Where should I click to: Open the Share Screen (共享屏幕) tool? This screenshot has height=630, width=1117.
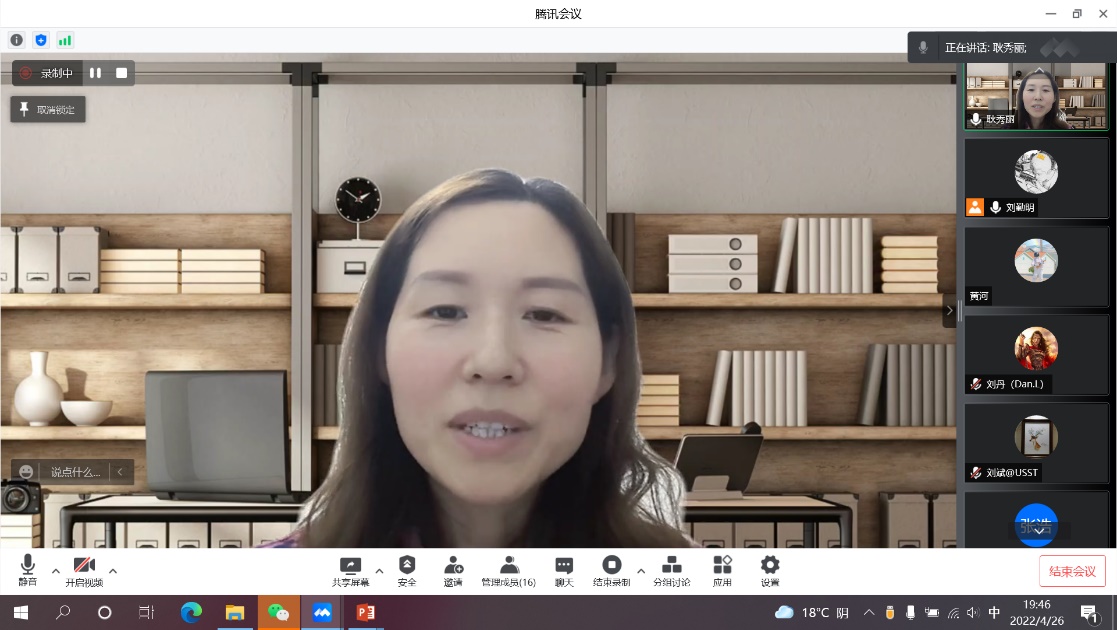350,571
